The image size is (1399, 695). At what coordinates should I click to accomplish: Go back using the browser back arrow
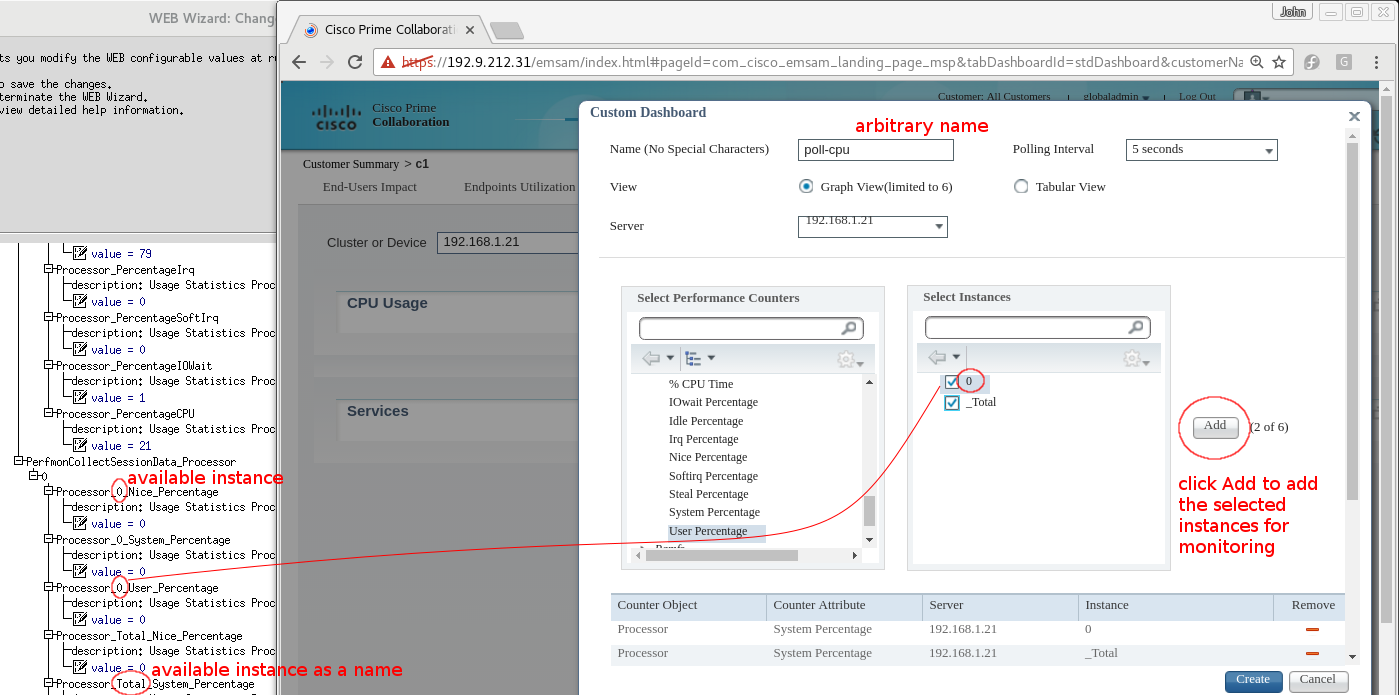(298, 62)
